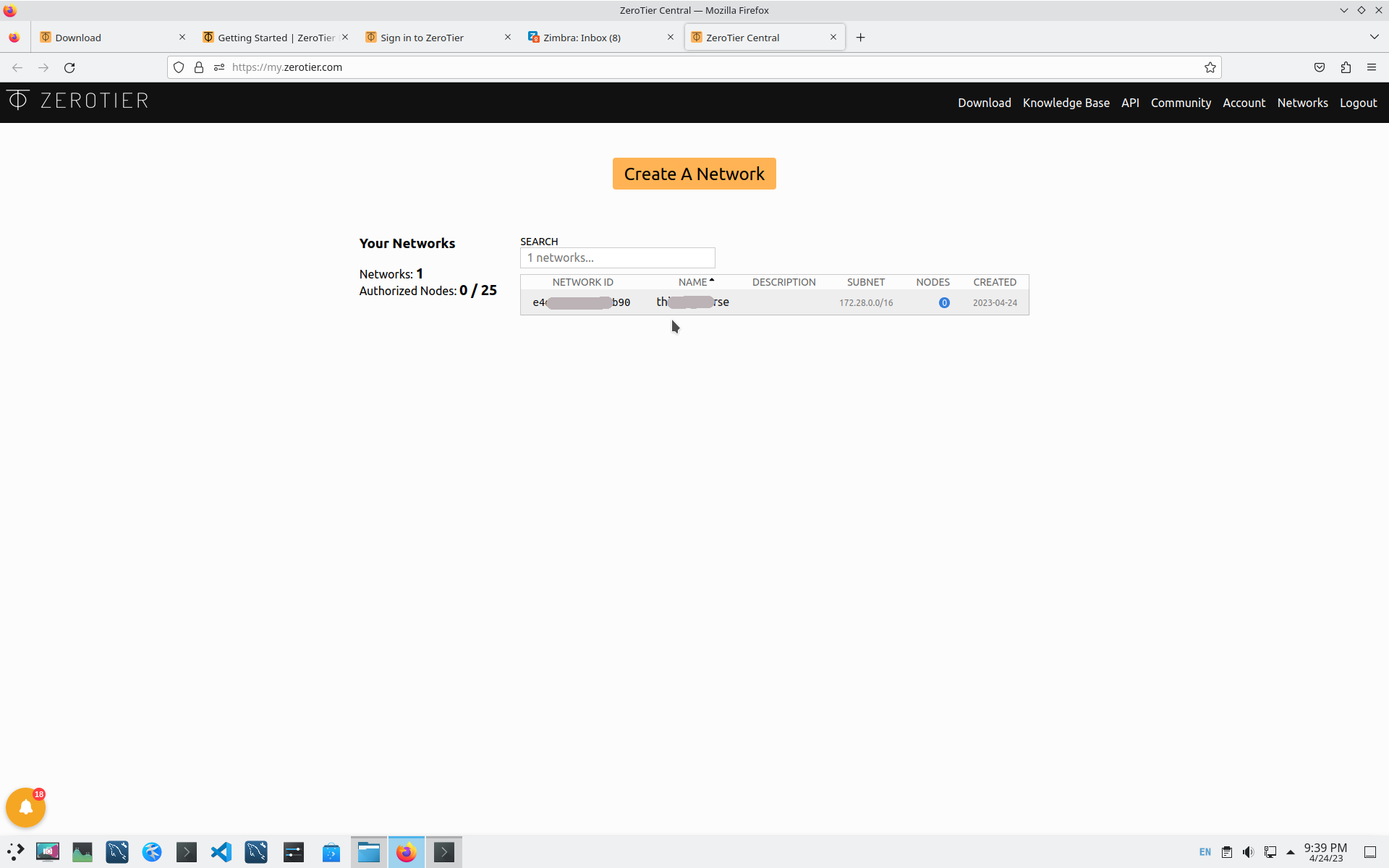Open the Knowledge Base link
The height and width of the screenshot is (868, 1389).
click(x=1066, y=103)
